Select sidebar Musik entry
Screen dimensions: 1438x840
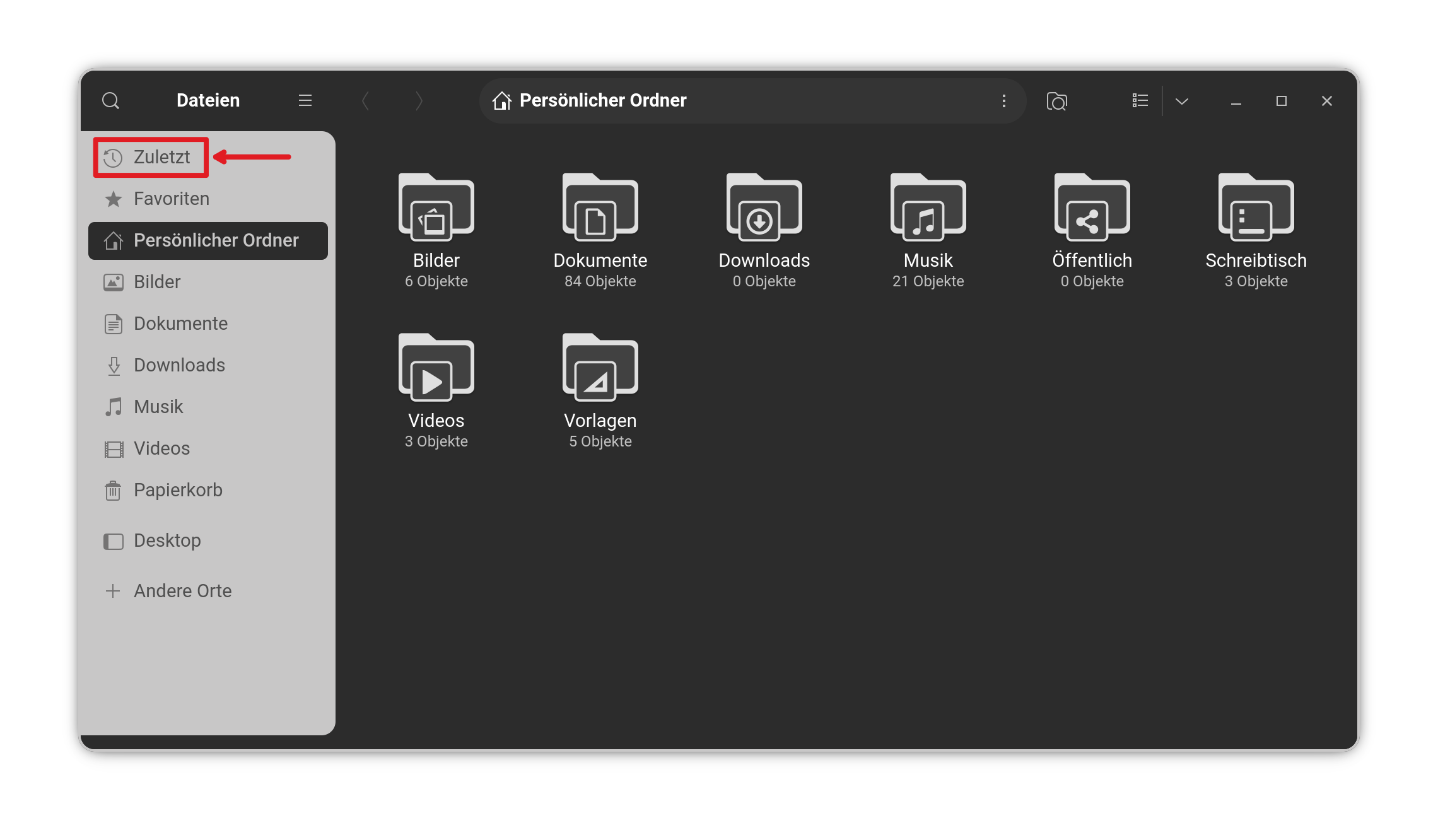coord(158,407)
